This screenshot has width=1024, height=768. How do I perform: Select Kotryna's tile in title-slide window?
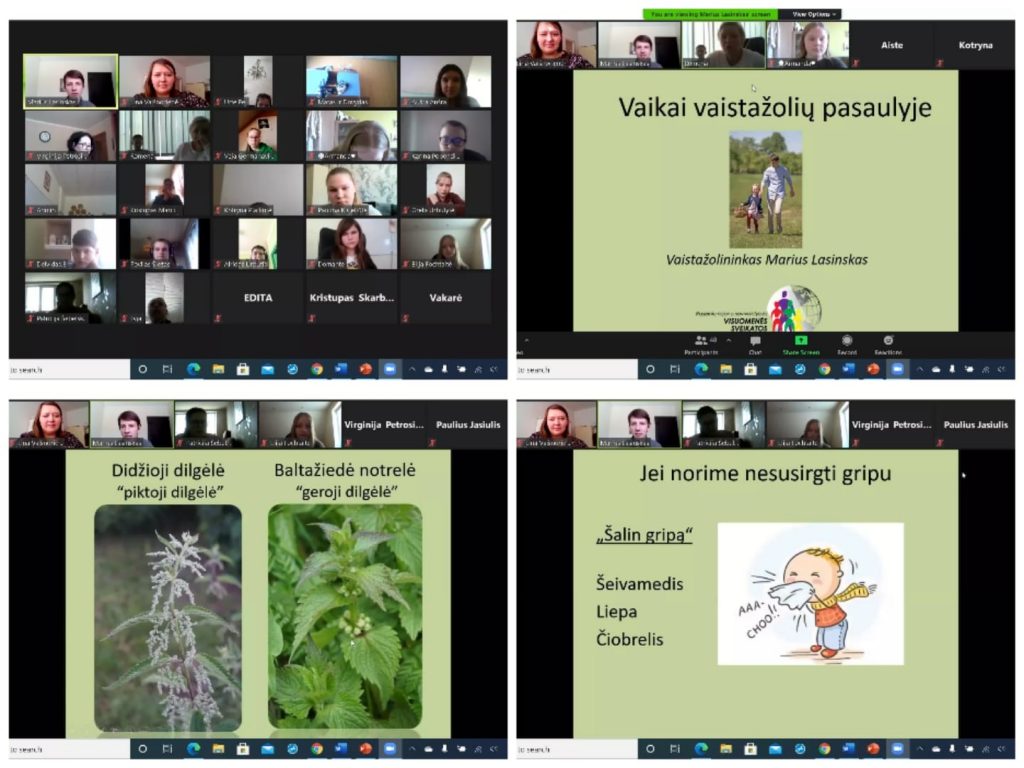click(975, 45)
